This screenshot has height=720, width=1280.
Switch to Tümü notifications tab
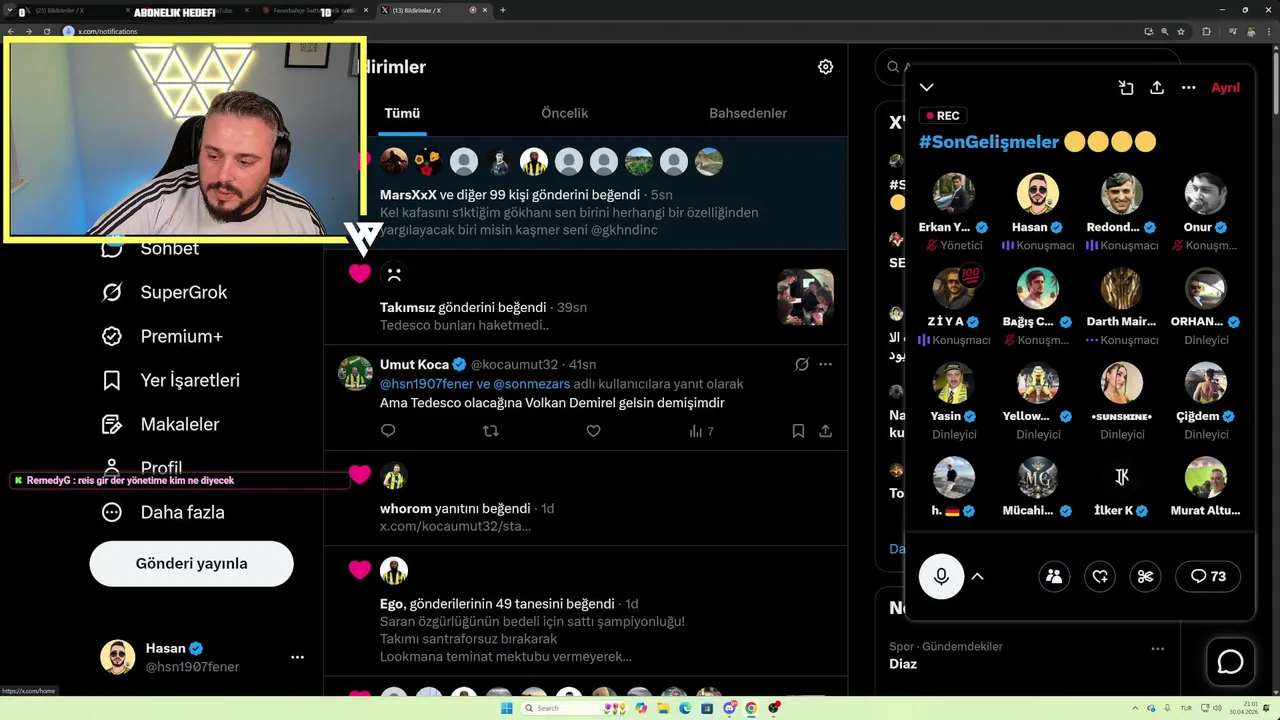(402, 113)
